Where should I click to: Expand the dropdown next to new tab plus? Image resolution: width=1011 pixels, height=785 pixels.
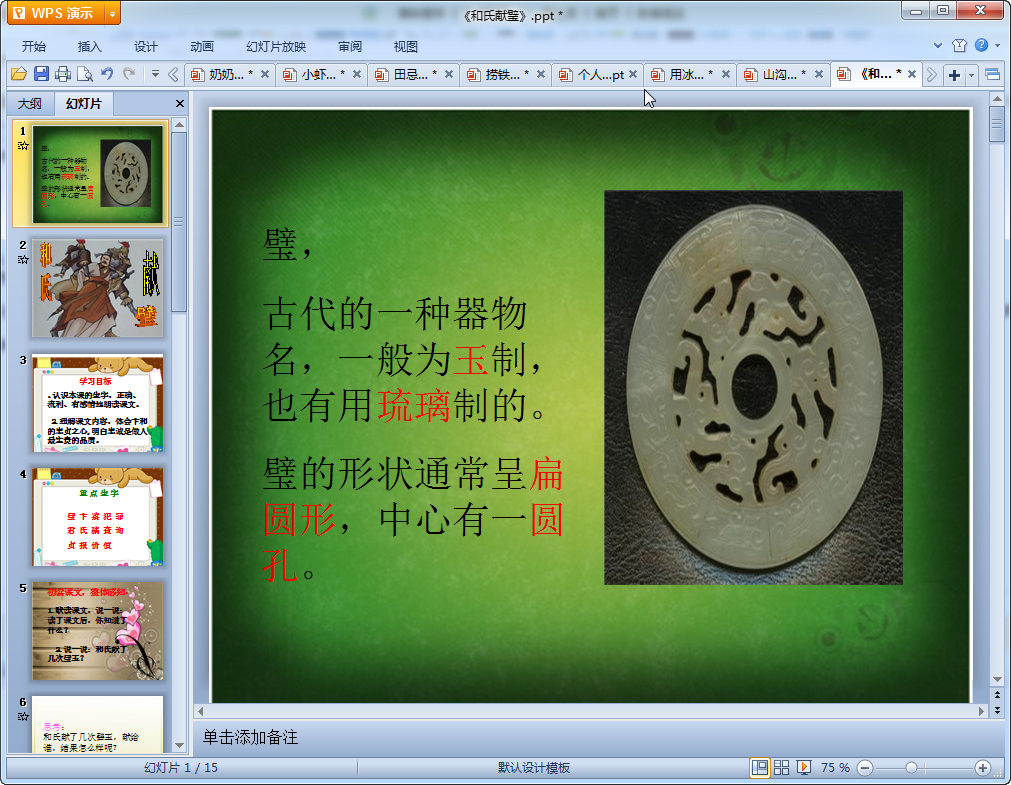coord(971,75)
